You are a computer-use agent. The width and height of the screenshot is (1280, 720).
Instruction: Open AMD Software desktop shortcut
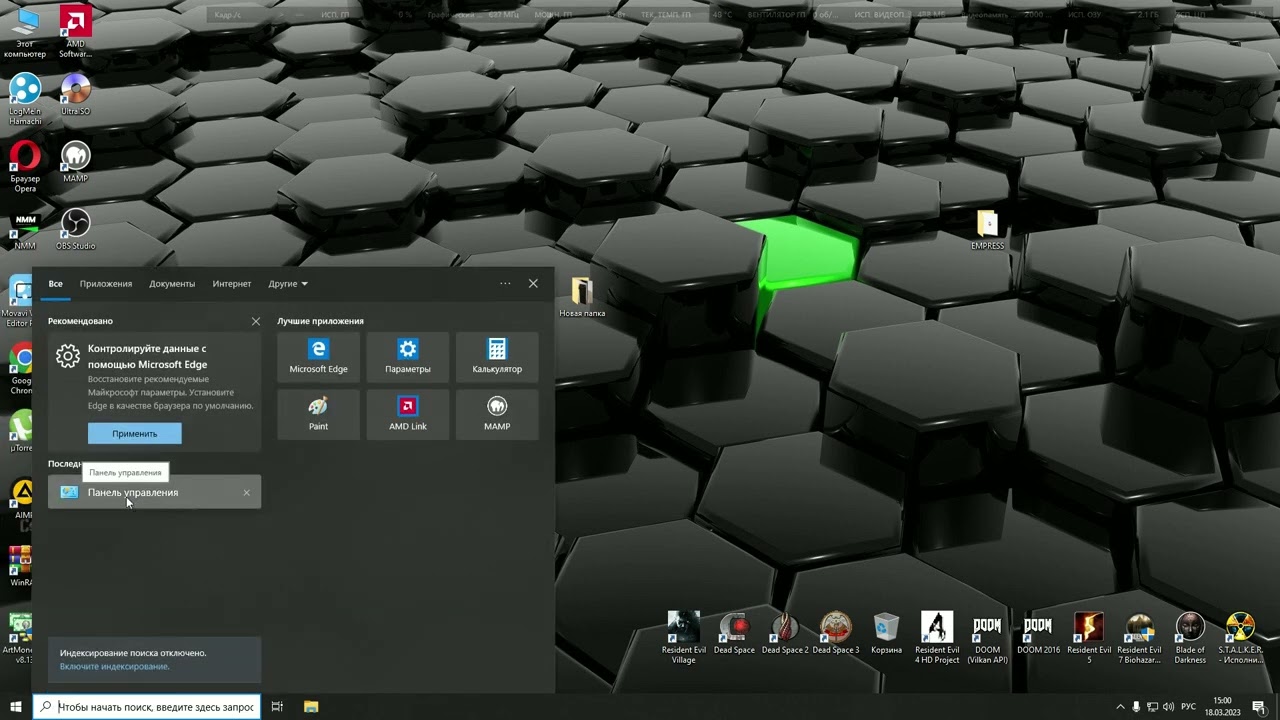coord(75,32)
